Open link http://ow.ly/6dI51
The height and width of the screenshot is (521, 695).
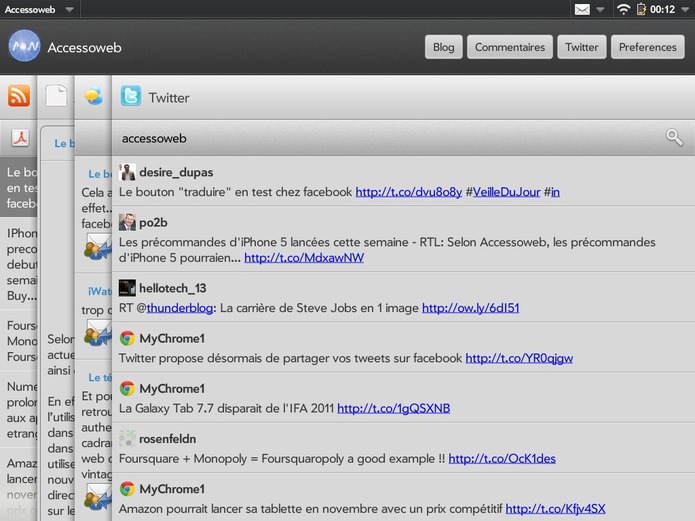pyautogui.click(x=470, y=308)
